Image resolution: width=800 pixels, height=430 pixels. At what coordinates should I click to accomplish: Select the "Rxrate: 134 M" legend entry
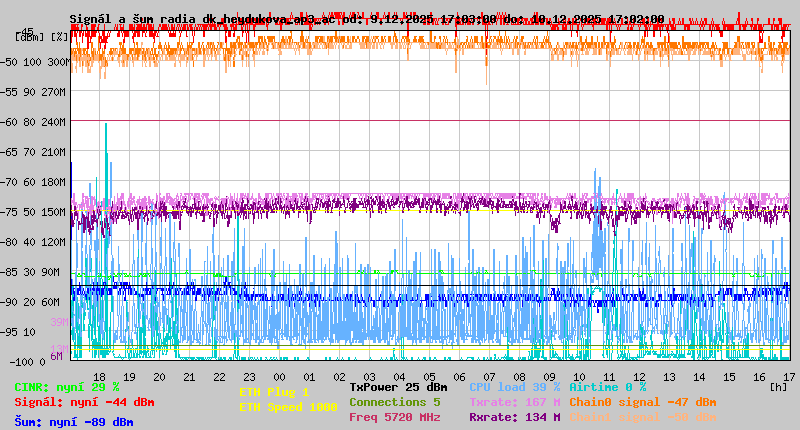[x=515, y=417]
